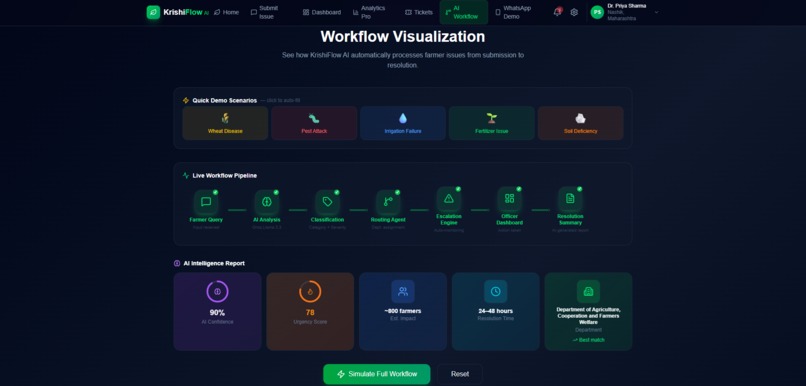Click the 78 urgency score value
The image size is (806, 386).
tap(310, 313)
